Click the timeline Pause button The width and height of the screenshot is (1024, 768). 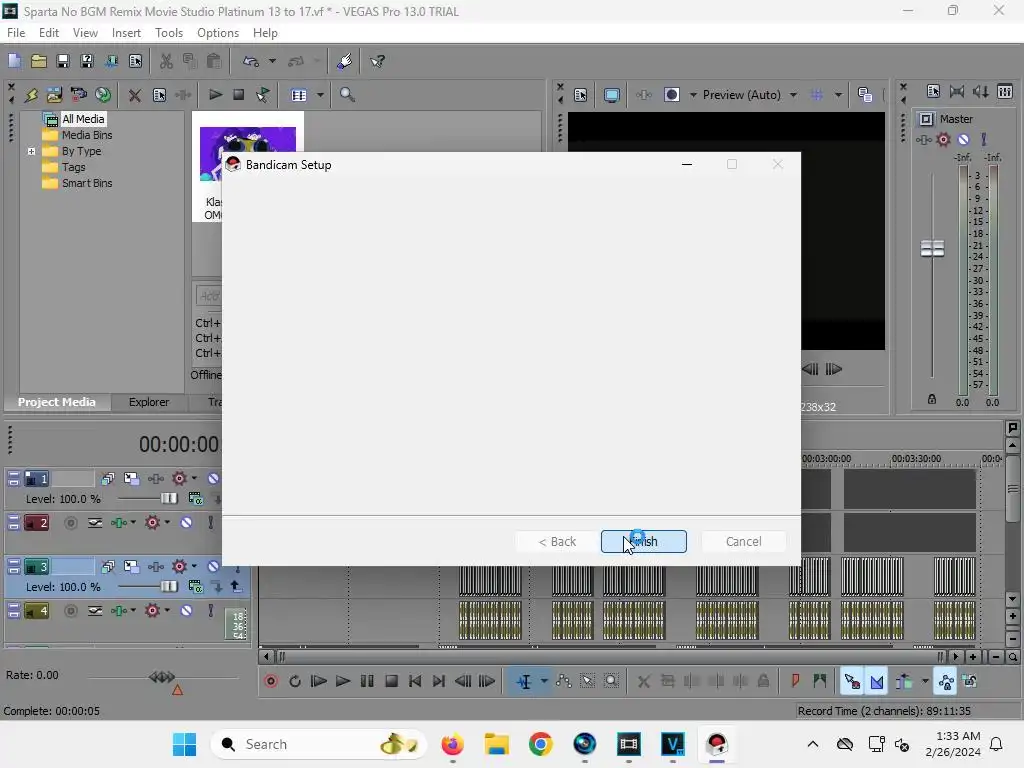click(x=367, y=681)
